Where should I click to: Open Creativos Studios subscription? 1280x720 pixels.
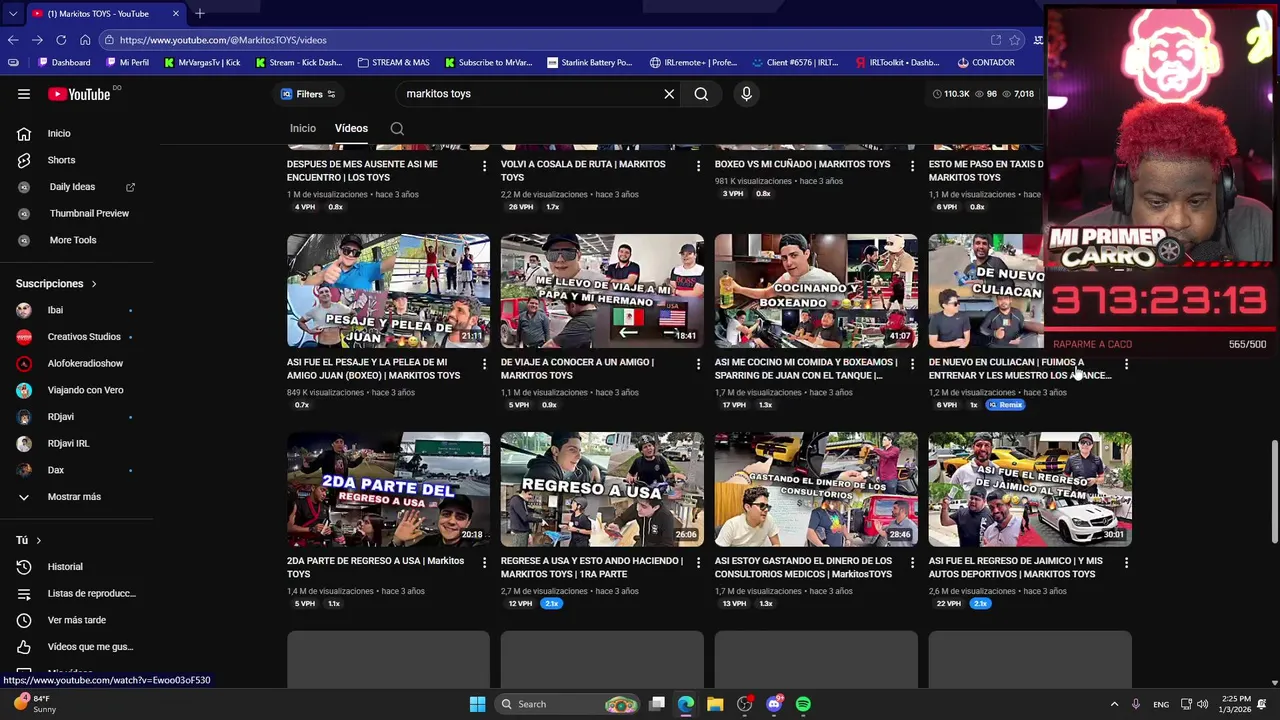(x=84, y=337)
